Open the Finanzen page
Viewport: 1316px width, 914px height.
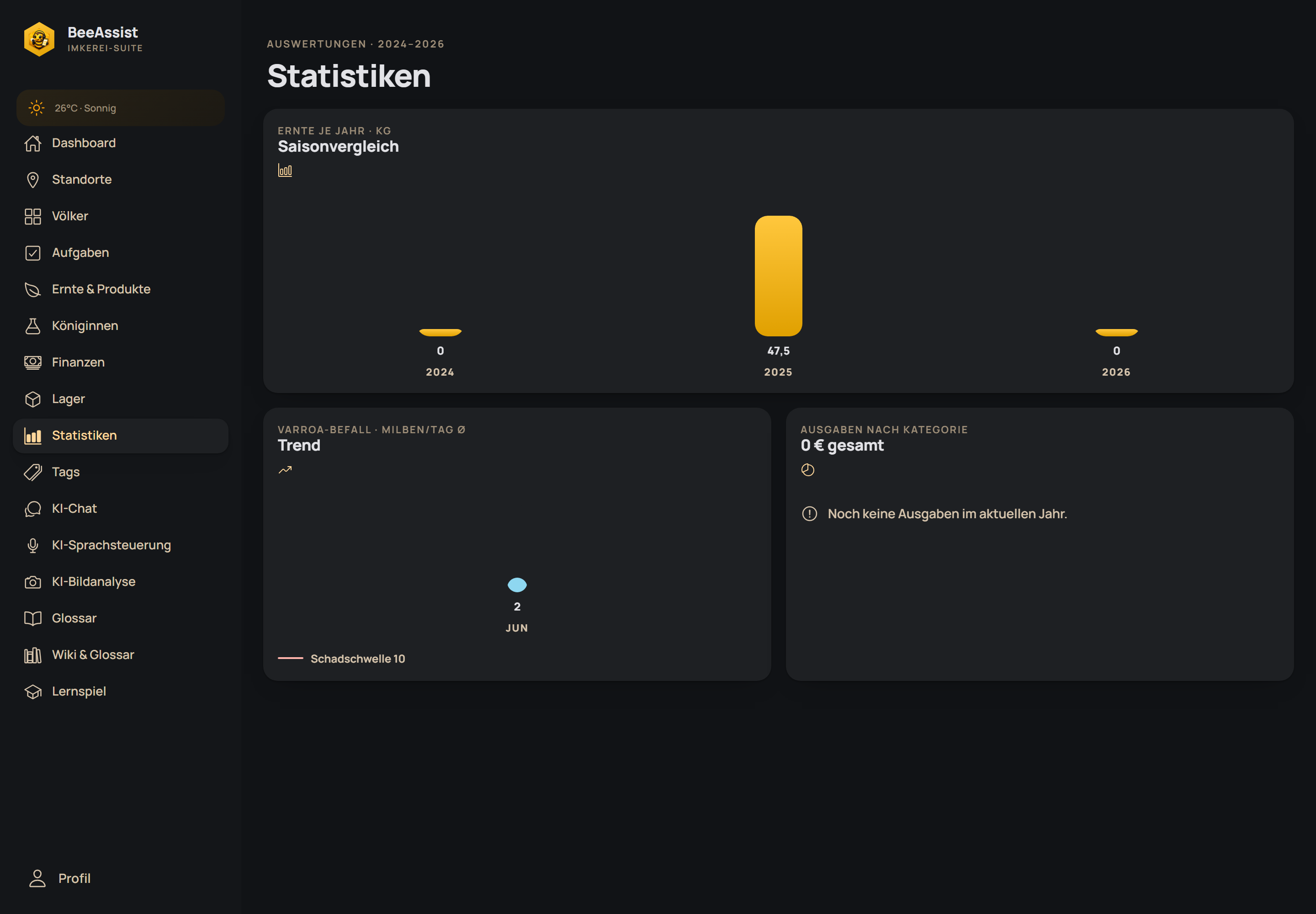point(120,362)
